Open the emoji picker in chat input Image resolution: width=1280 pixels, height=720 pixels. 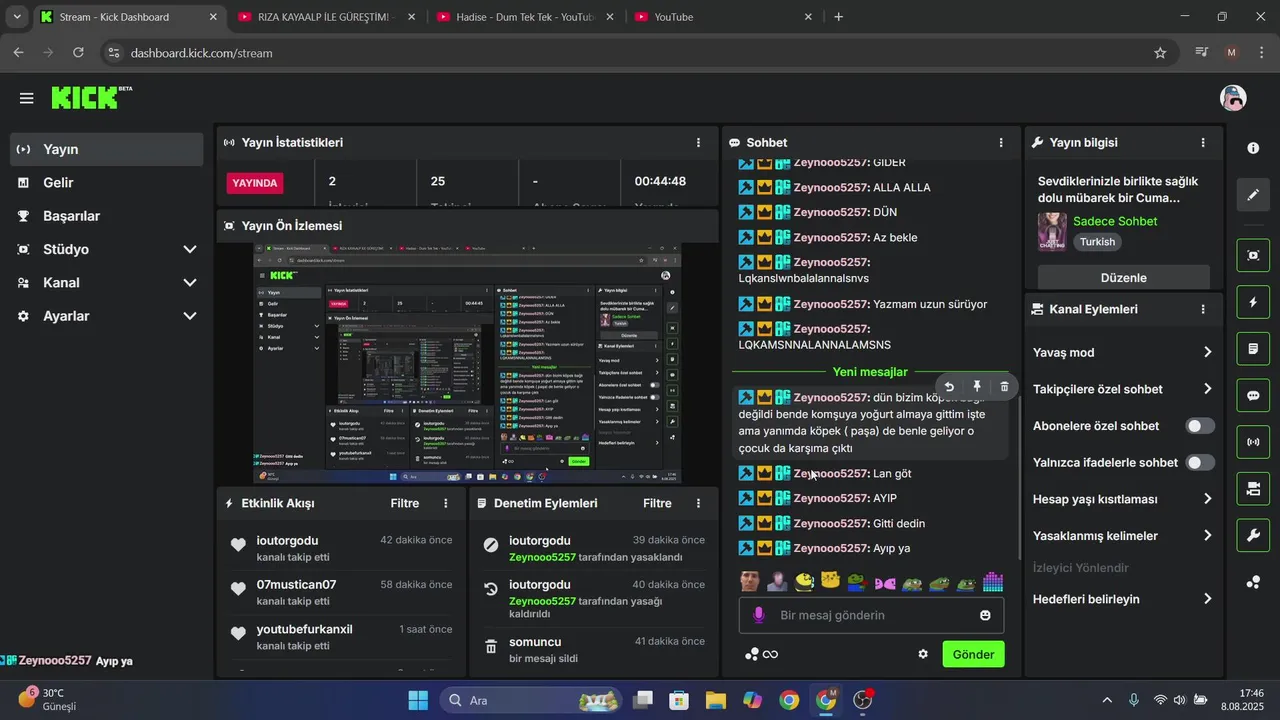(985, 615)
